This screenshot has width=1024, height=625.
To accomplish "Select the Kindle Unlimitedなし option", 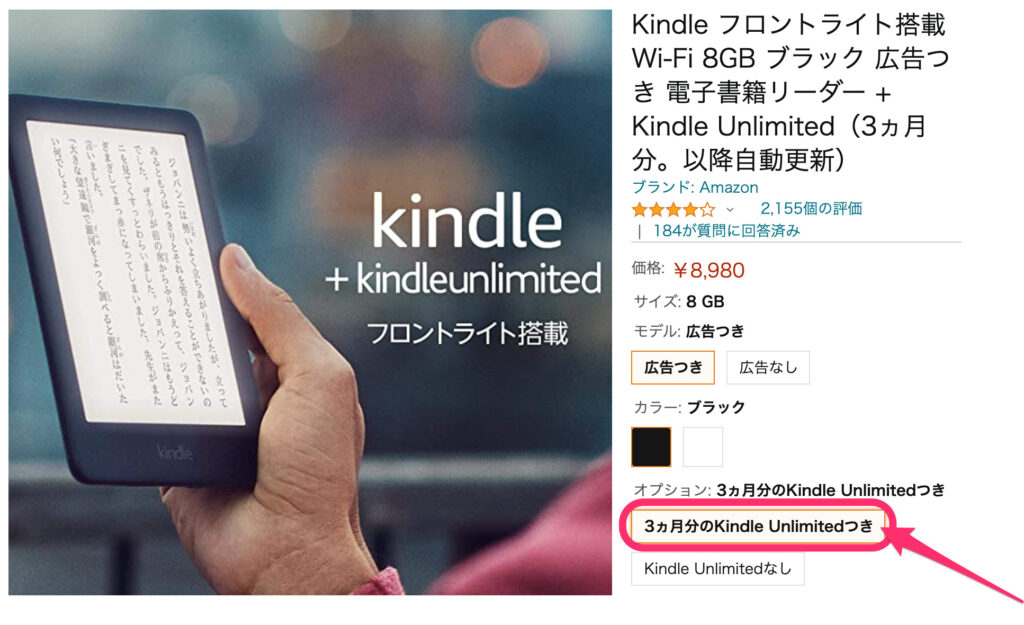I will [x=717, y=569].
